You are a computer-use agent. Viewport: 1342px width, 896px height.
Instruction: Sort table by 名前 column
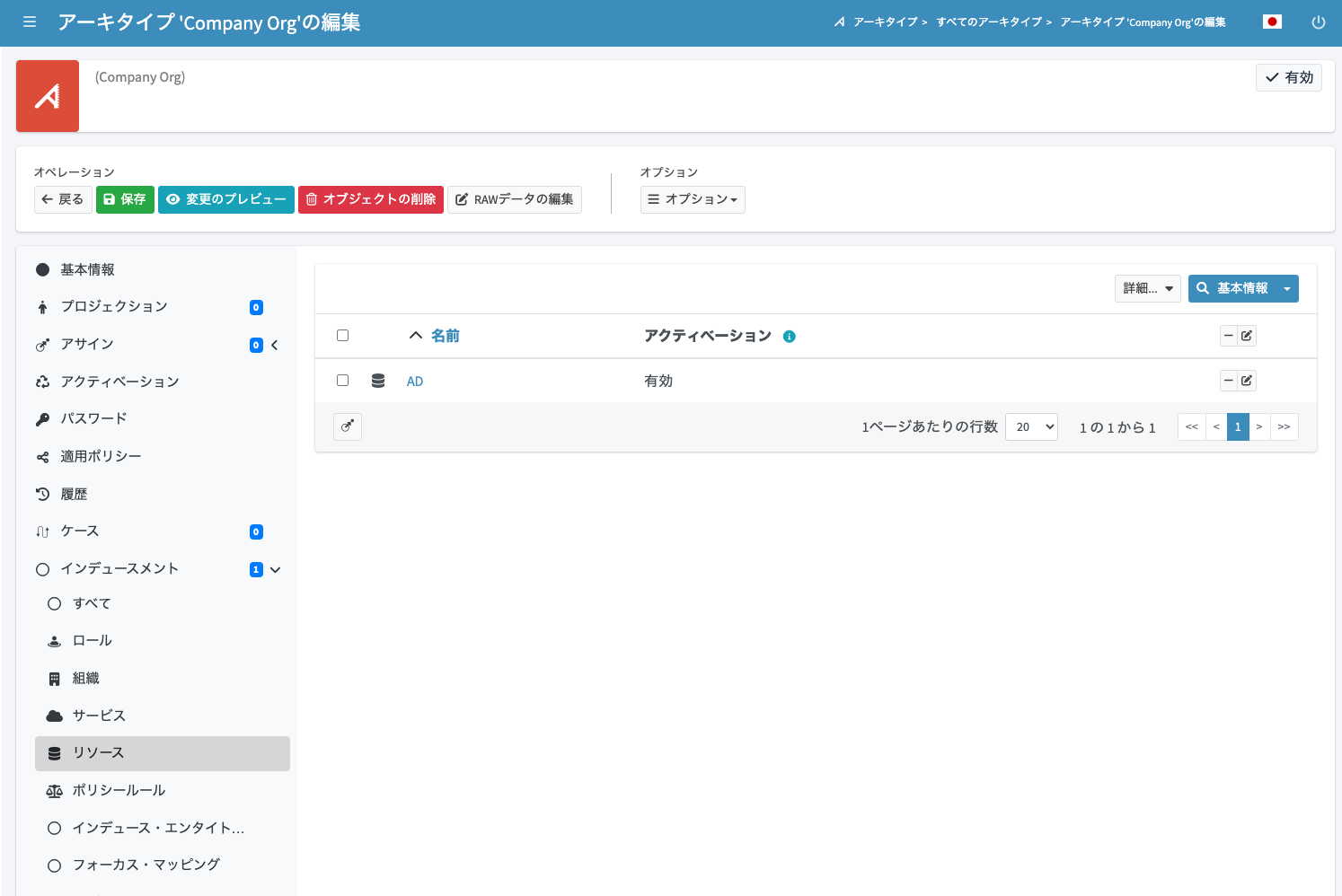446,336
